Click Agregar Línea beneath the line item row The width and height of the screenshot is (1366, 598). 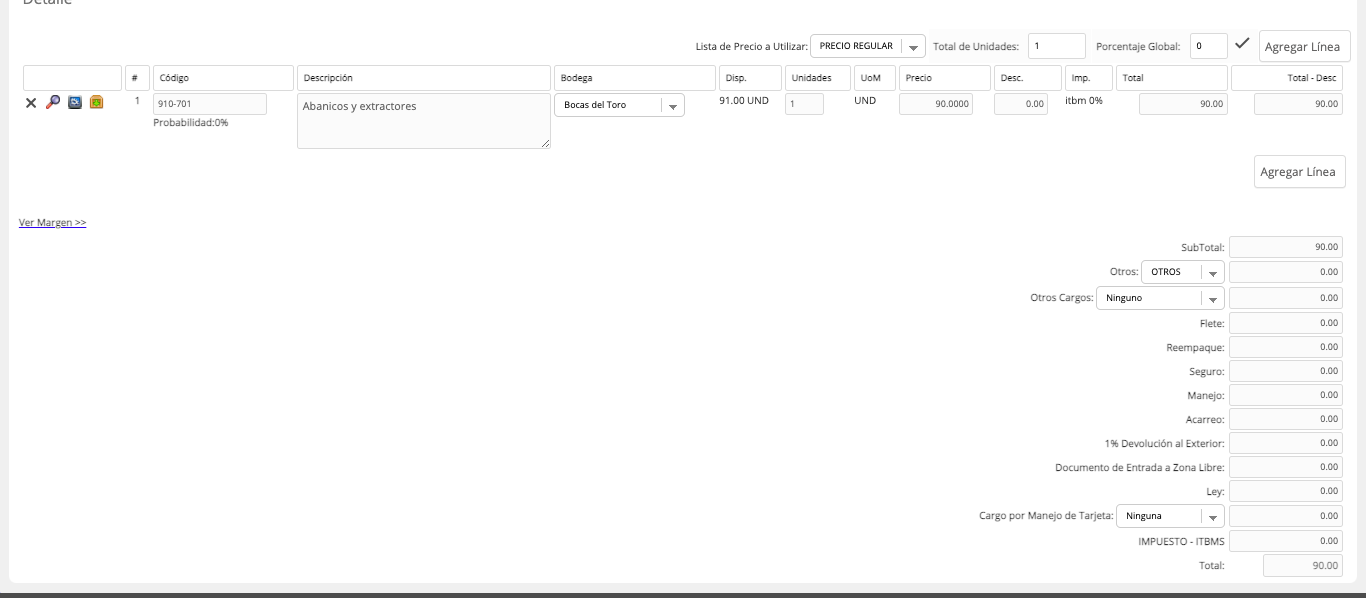pyautogui.click(x=1300, y=172)
